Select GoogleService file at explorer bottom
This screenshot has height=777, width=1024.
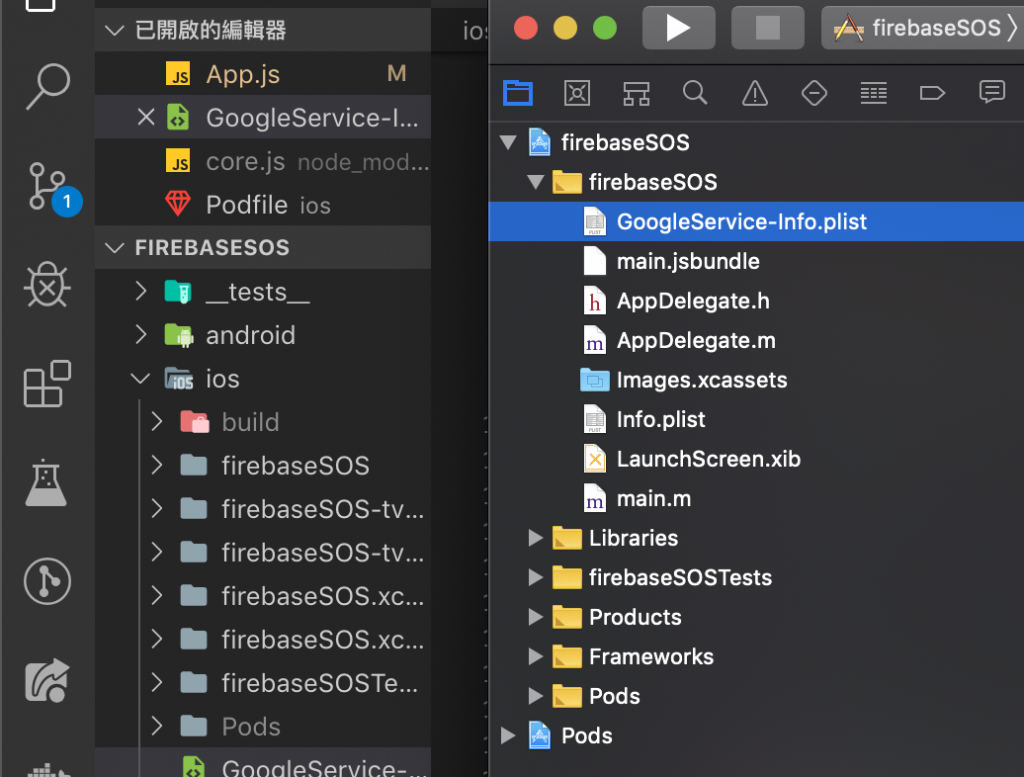(263, 764)
